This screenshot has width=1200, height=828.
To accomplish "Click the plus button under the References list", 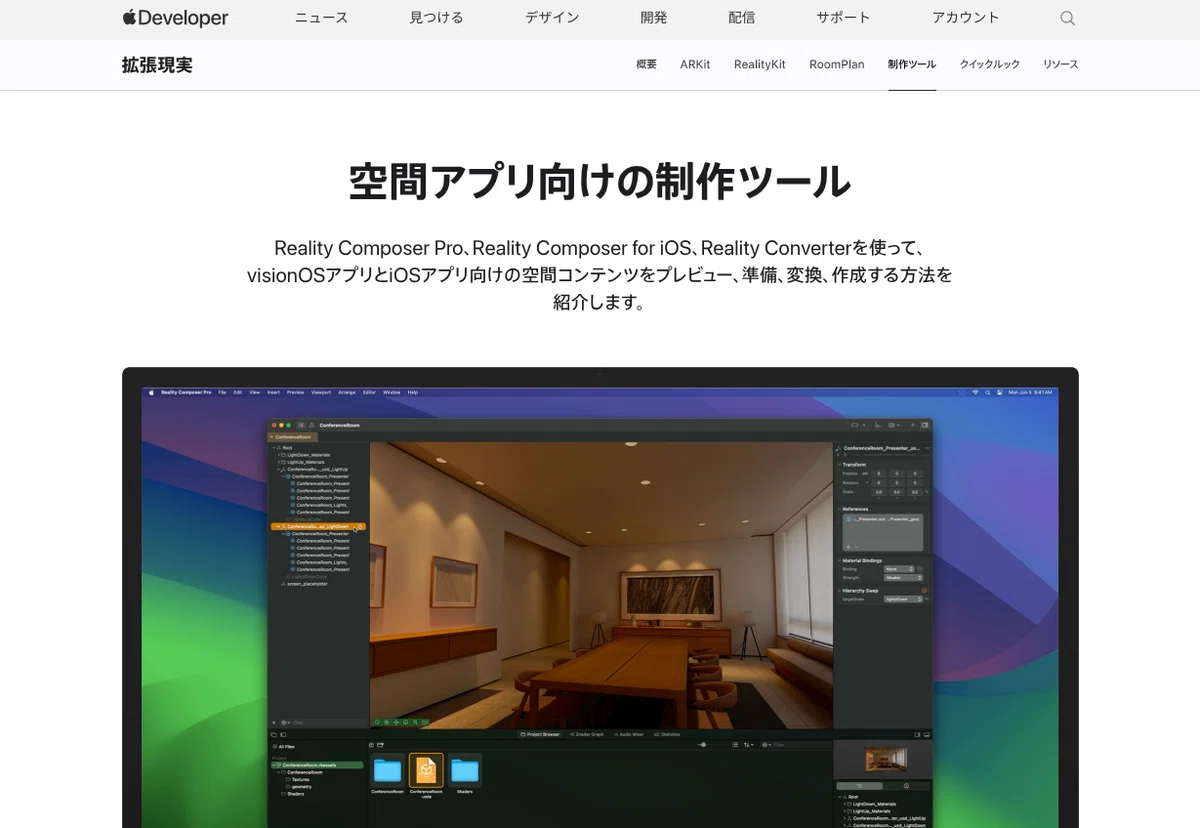I will tap(848, 547).
